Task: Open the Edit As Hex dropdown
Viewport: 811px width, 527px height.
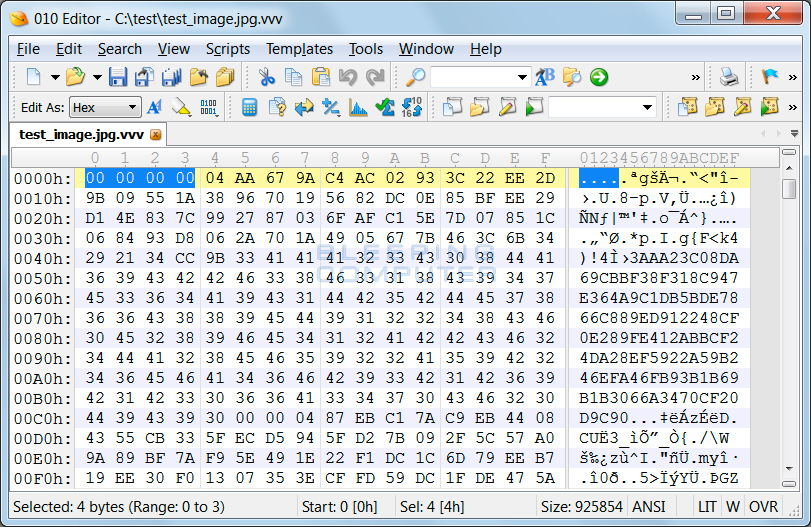Action: pyautogui.click(x=105, y=108)
